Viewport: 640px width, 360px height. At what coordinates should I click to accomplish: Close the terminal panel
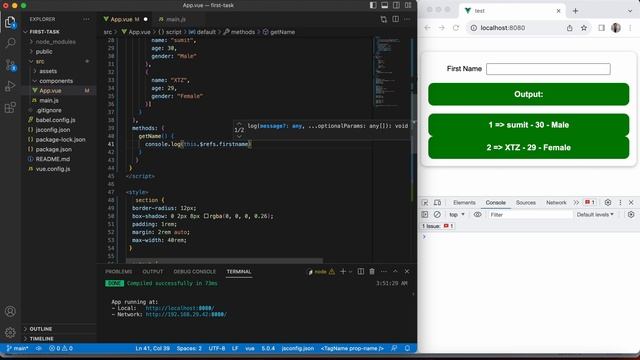tap(407, 271)
